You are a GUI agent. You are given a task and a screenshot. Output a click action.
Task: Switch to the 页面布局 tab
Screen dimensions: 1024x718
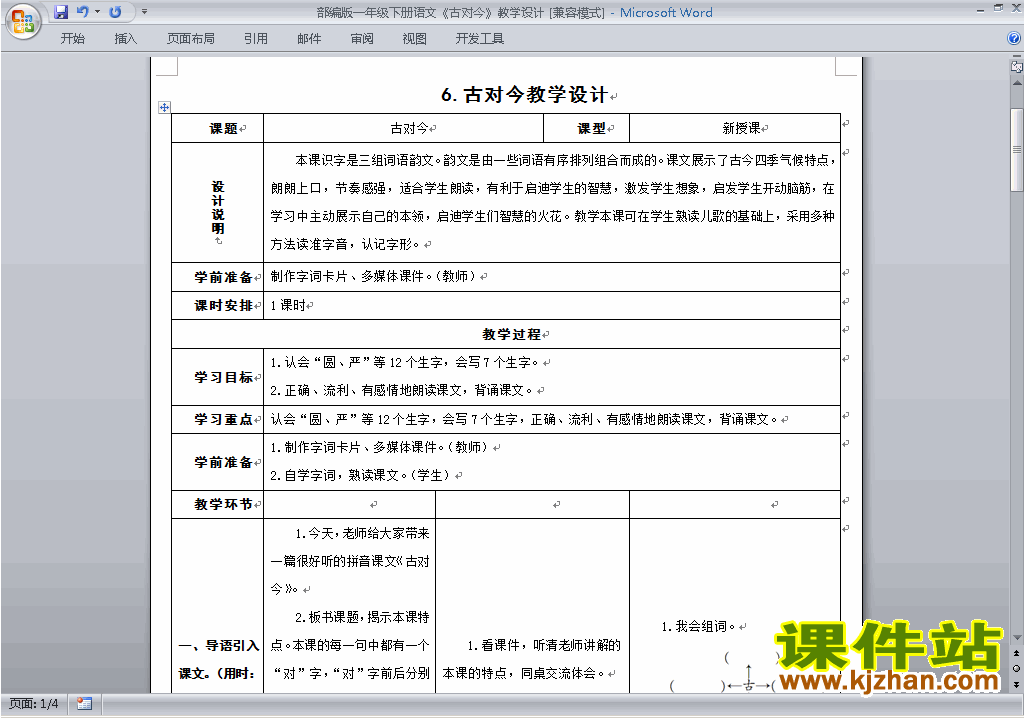point(191,39)
